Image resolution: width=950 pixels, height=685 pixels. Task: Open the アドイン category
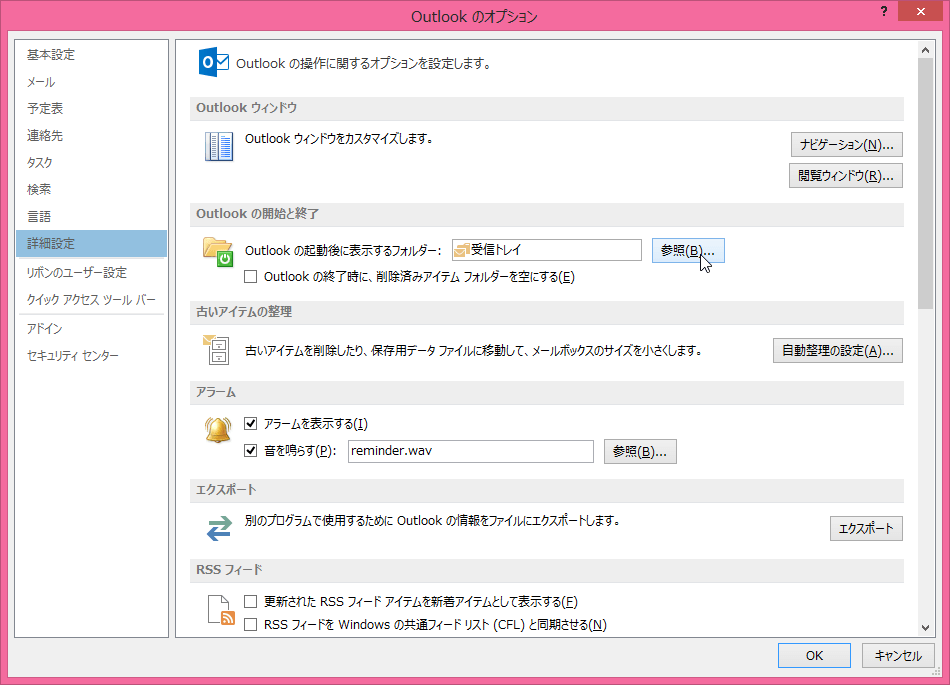pos(91,328)
